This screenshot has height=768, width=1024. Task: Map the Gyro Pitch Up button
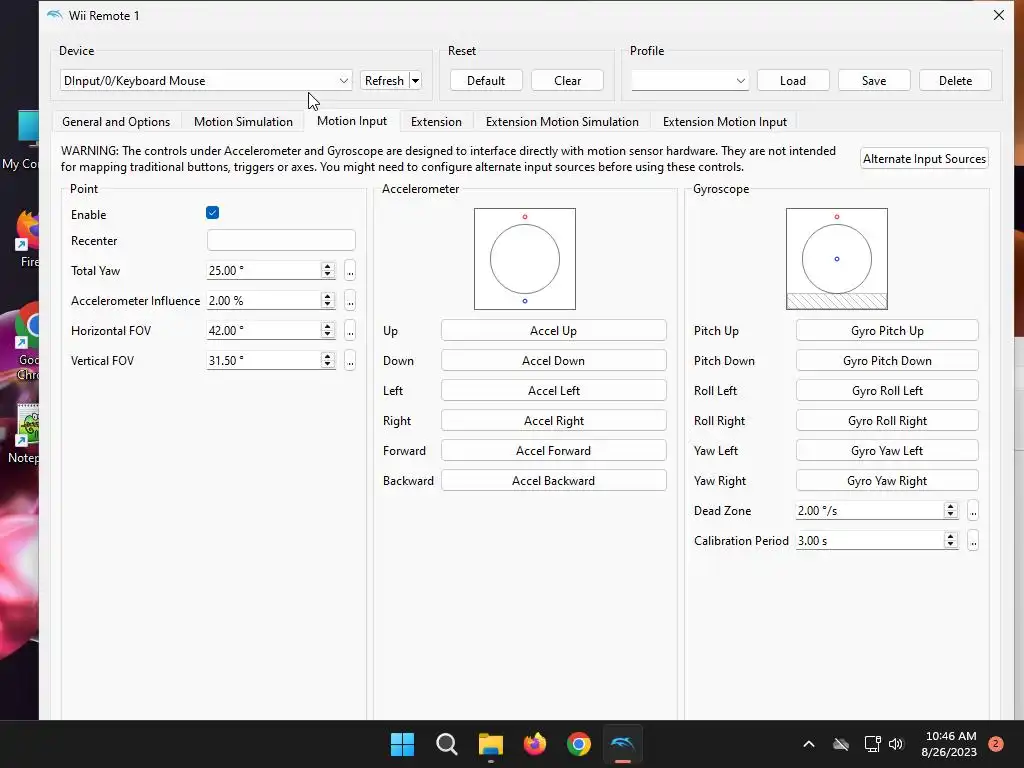point(887,330)
